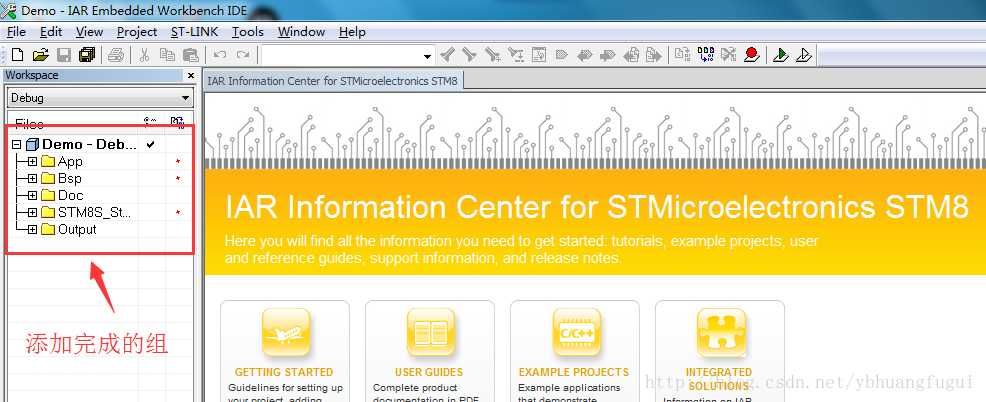
Task: Click the Compile toolbar icon
Action: [x=682, y=55]
